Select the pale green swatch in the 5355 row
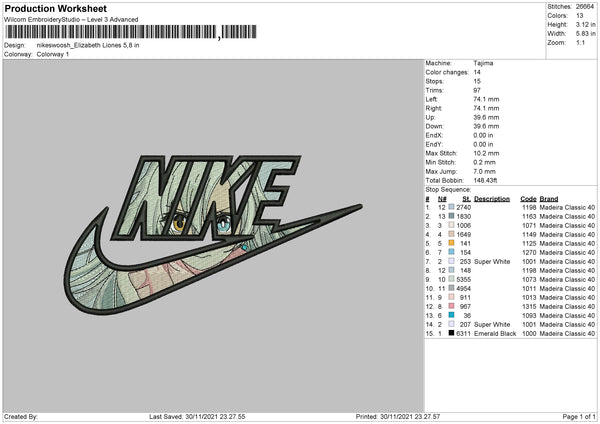Image resolution: width=600 pixels, height=424 pixels. pyautogui.click(x=452, y=279)
